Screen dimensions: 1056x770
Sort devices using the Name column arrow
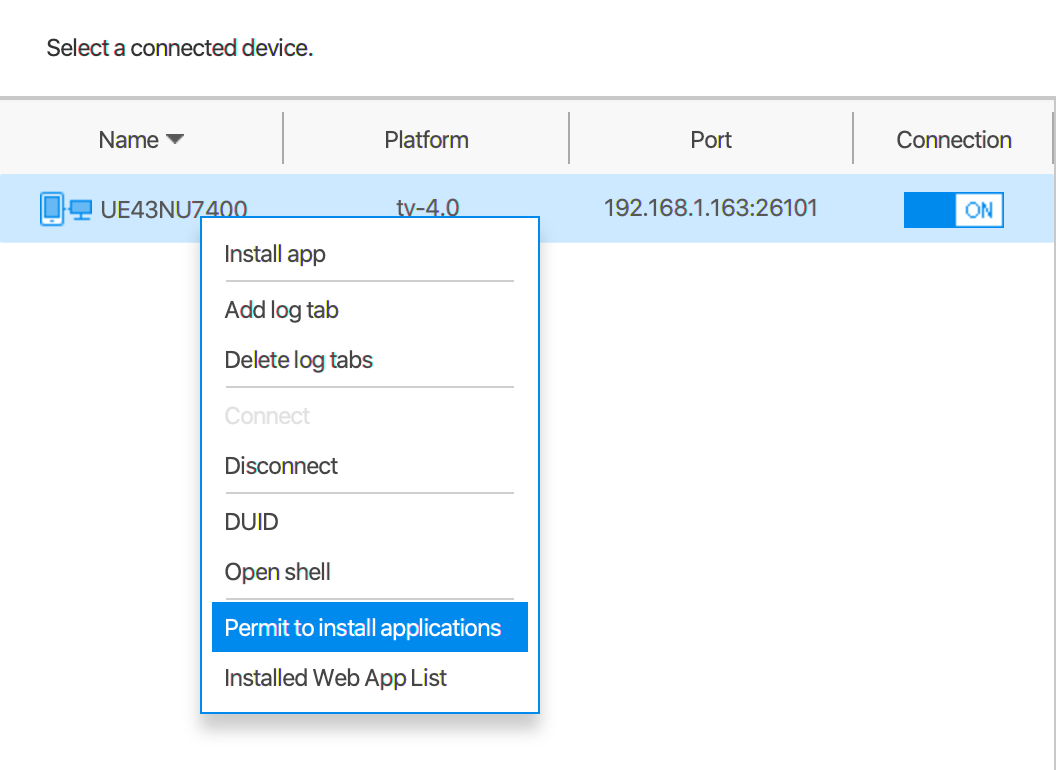(x=175, y=139)
